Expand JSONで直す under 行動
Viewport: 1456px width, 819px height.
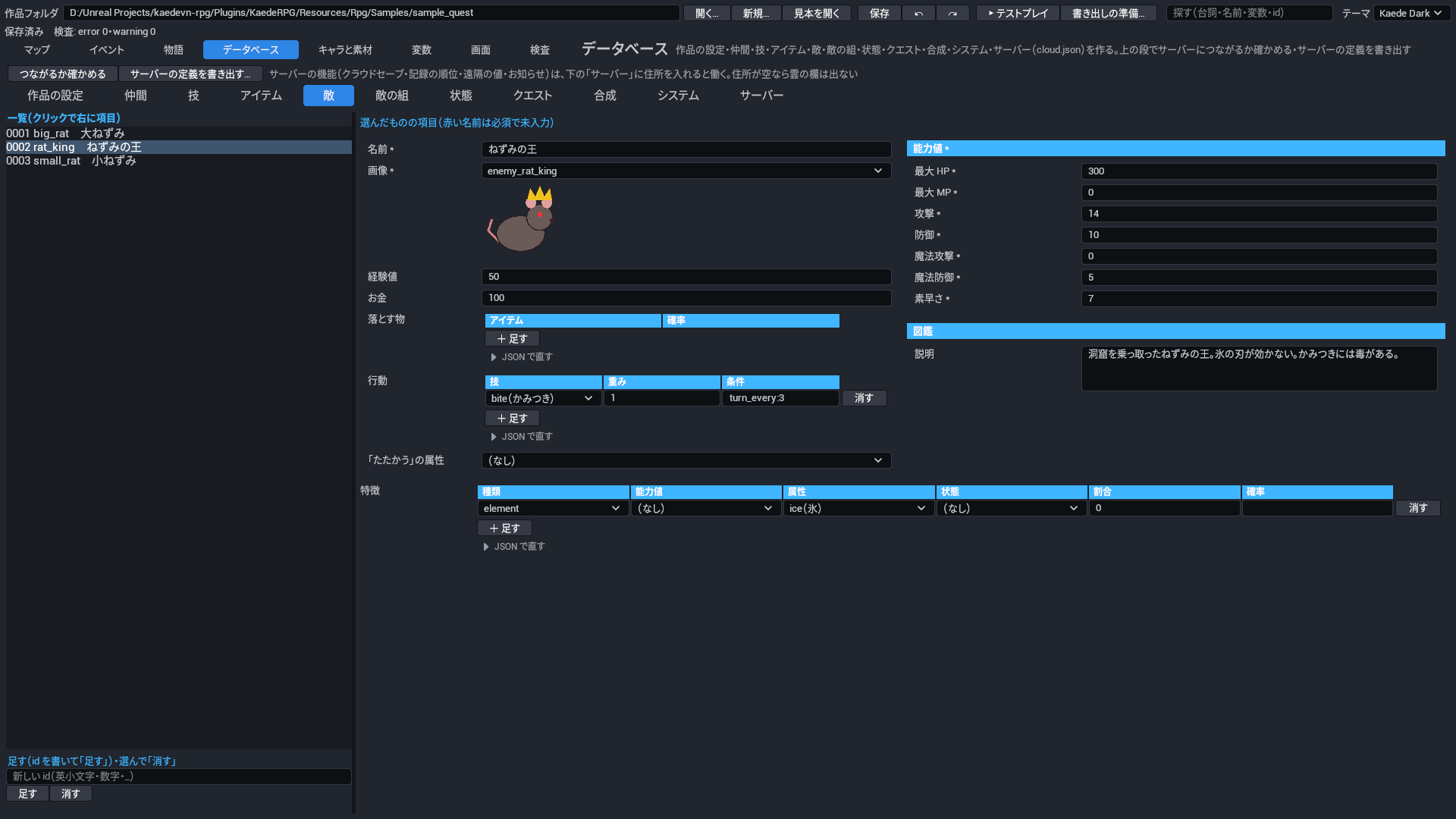pyautogui.click(x=522, y=437)
